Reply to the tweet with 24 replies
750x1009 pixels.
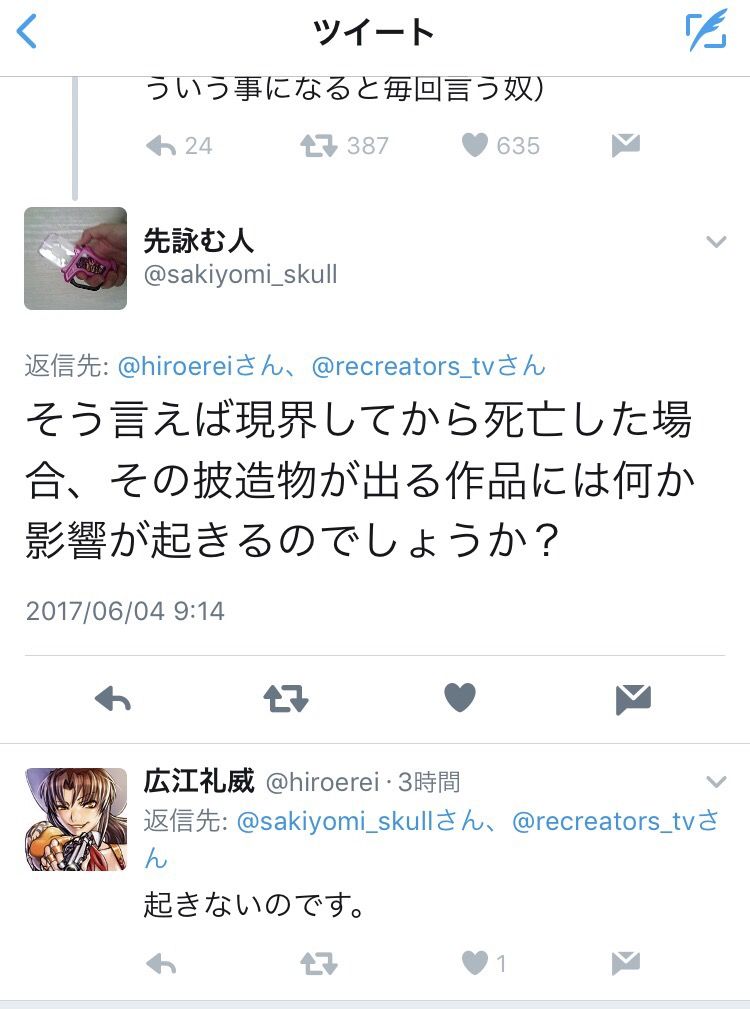[x=161, y=146]
